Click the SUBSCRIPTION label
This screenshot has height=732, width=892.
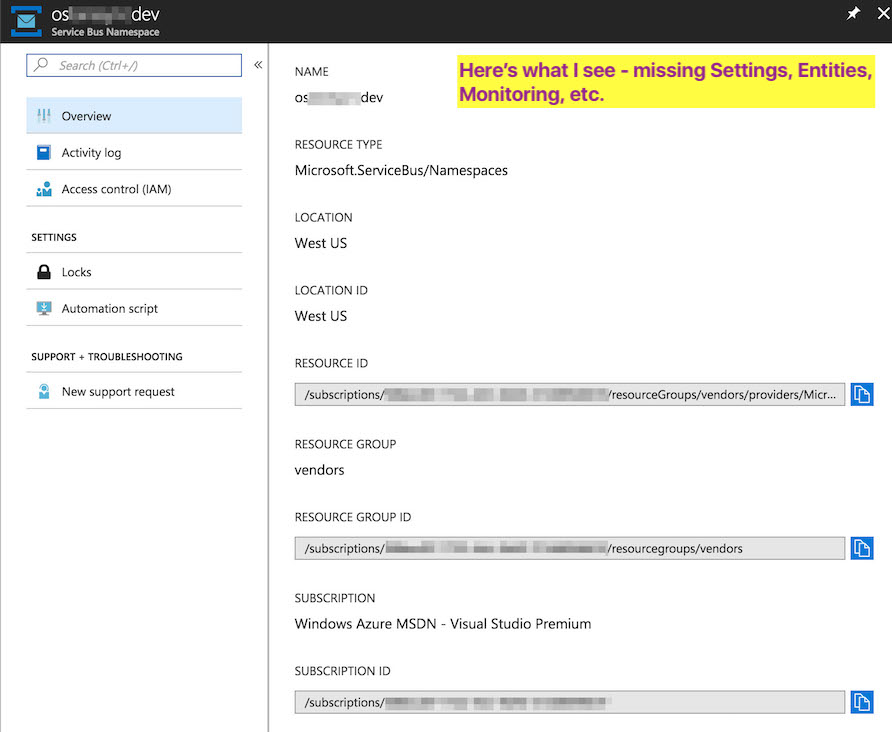coord(334,598)
